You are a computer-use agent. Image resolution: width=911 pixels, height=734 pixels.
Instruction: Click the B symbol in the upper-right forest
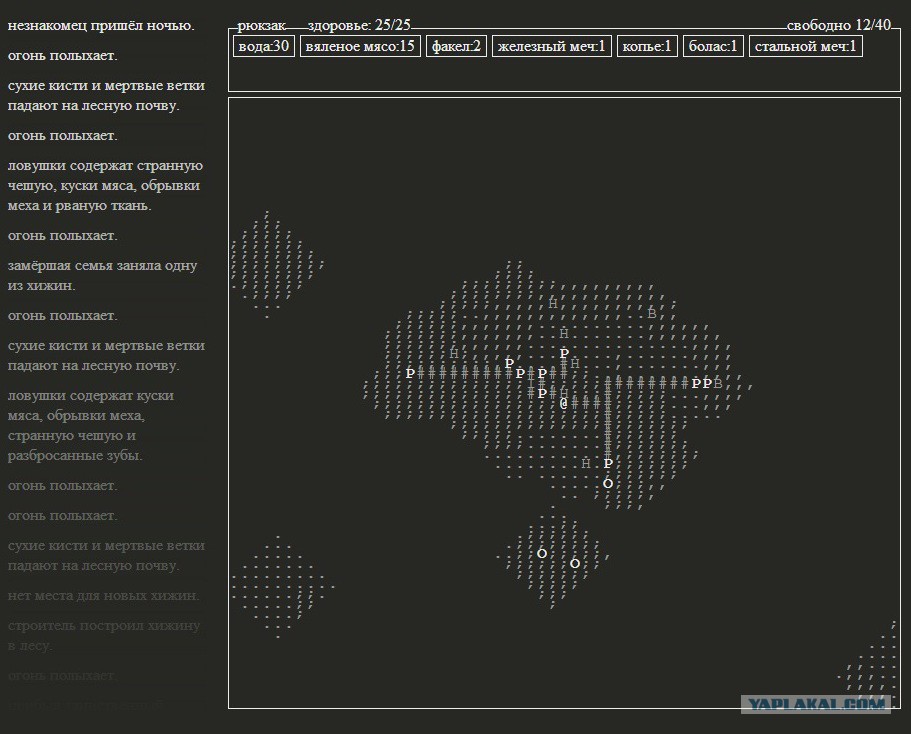pyautogui.click(x=652, y=313)
